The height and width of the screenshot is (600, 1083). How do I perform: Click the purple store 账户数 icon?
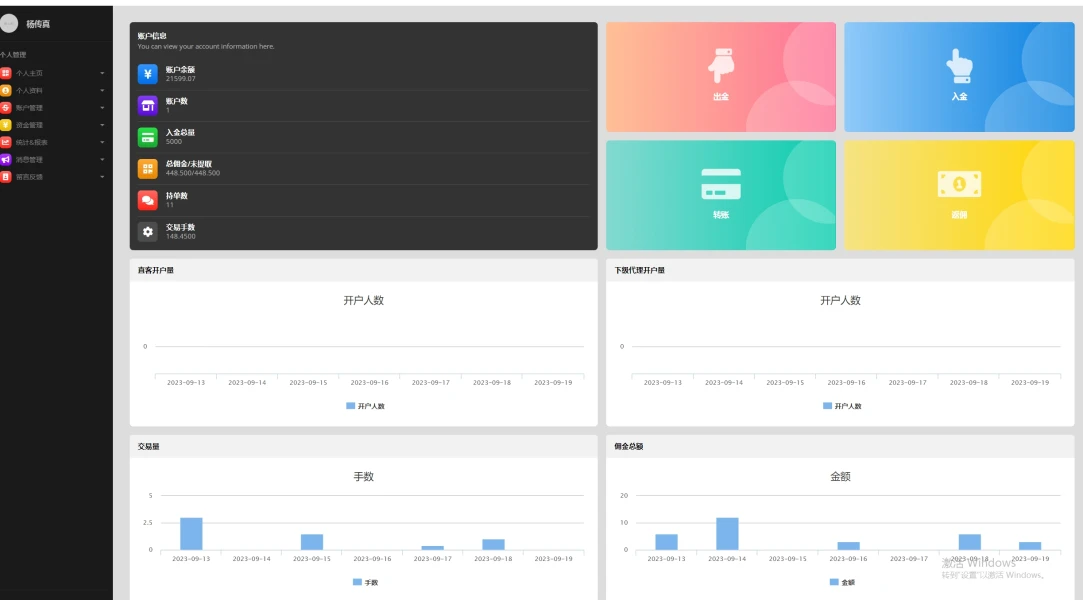147,106
